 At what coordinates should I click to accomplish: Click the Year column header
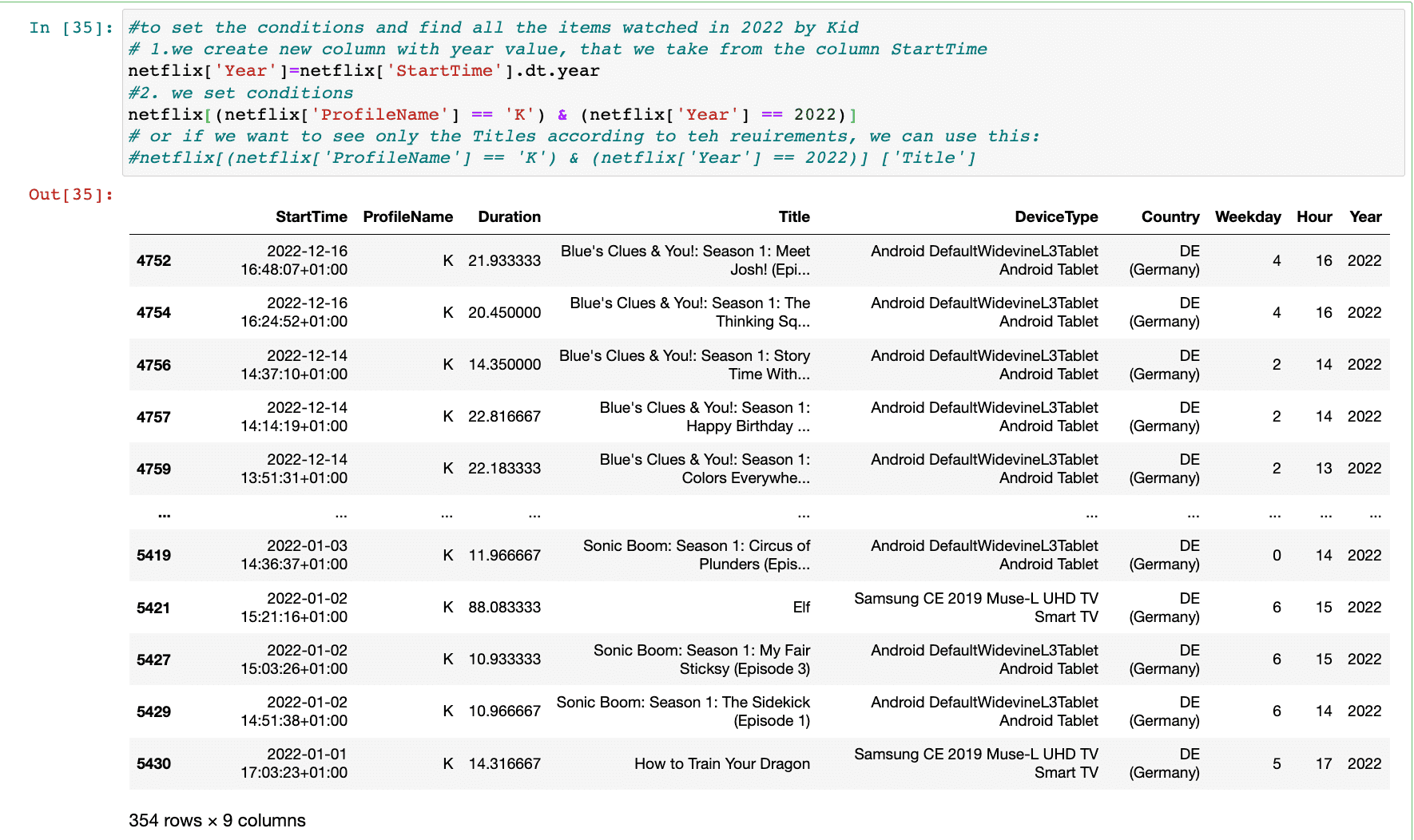(1364, 217)
